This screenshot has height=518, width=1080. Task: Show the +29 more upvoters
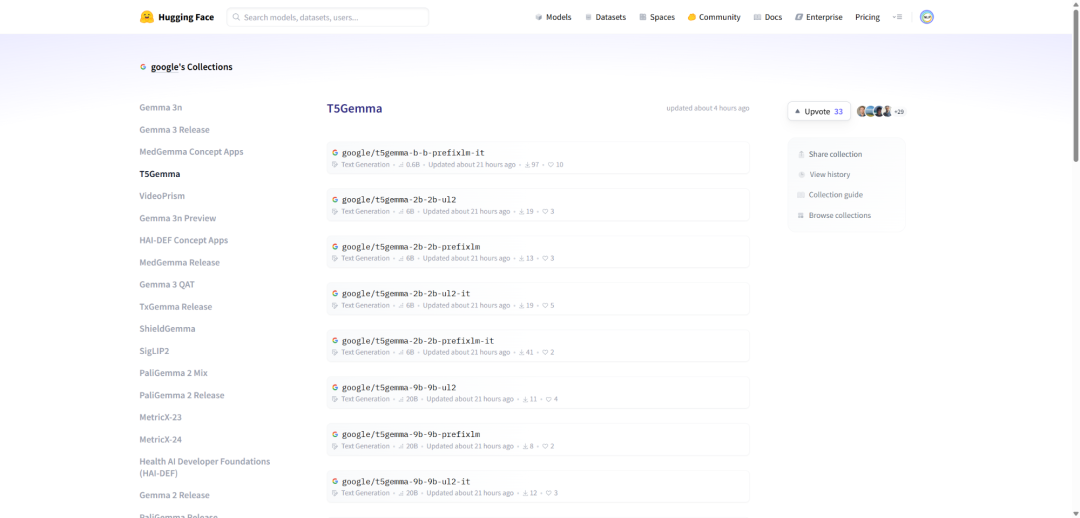(x=899, y=112)
